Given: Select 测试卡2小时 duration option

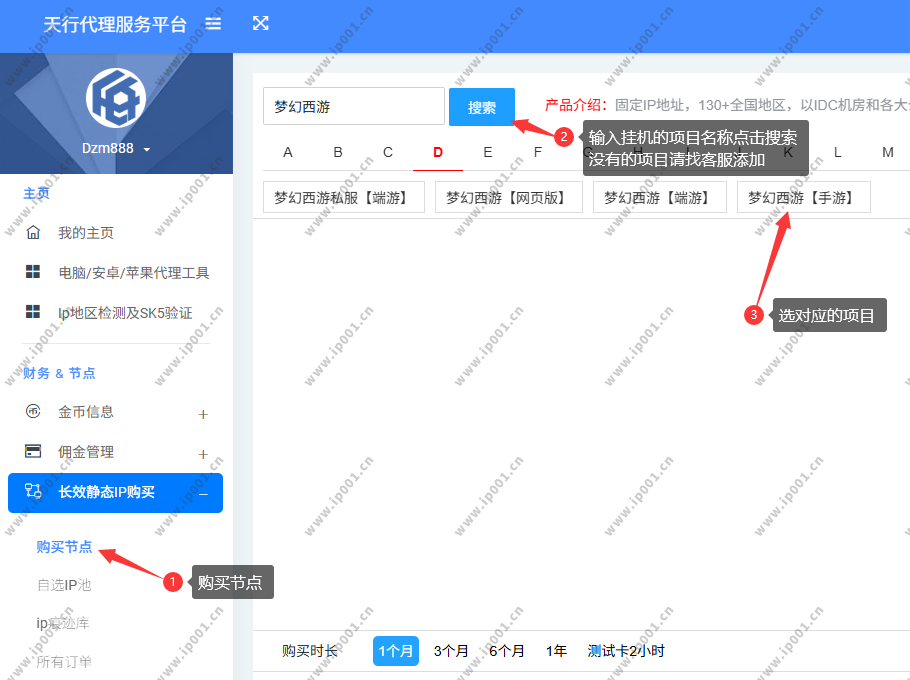Looking at the screenshot, I should click(x=626, y=651).
